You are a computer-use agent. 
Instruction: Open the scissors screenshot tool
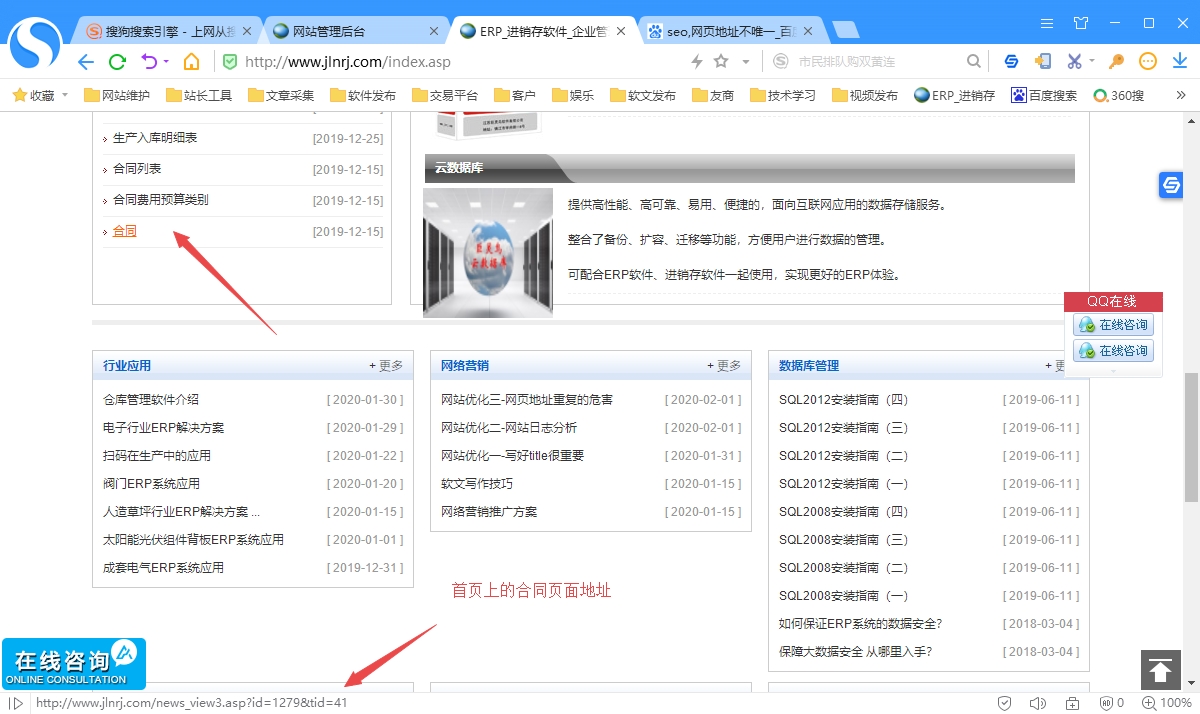pos(1074,62)
